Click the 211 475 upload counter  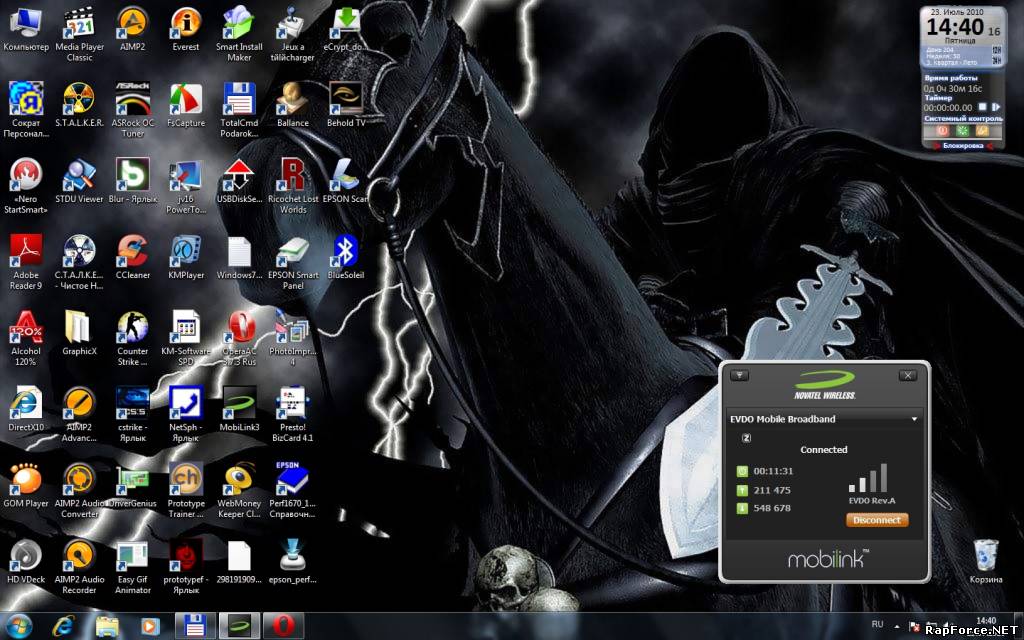pyautogui.click(x=772, y=490)
